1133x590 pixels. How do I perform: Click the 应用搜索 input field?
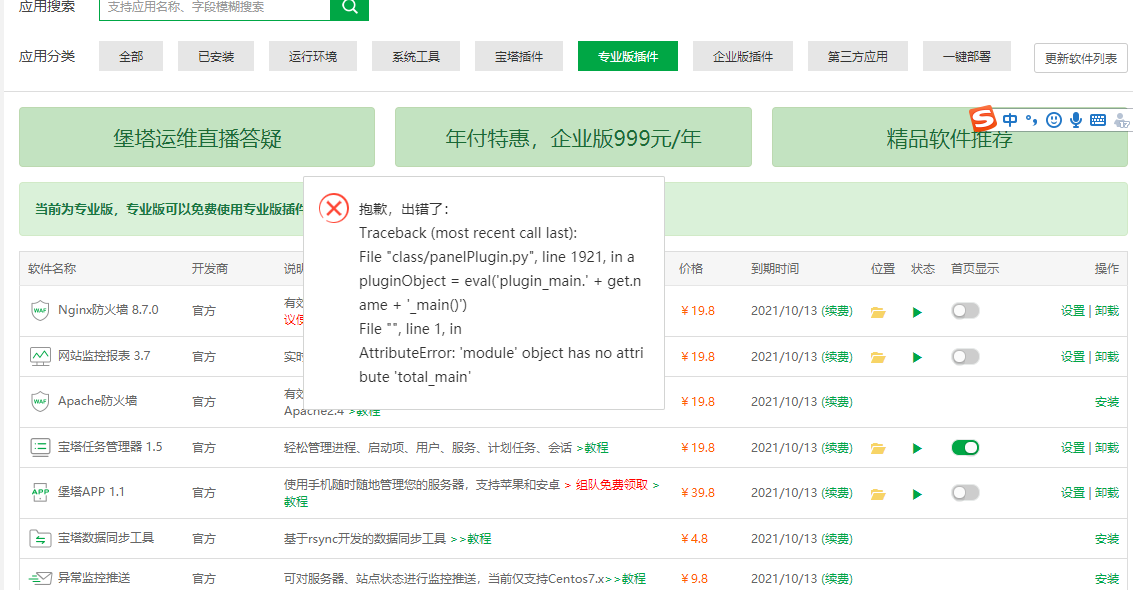coord(214,7)
